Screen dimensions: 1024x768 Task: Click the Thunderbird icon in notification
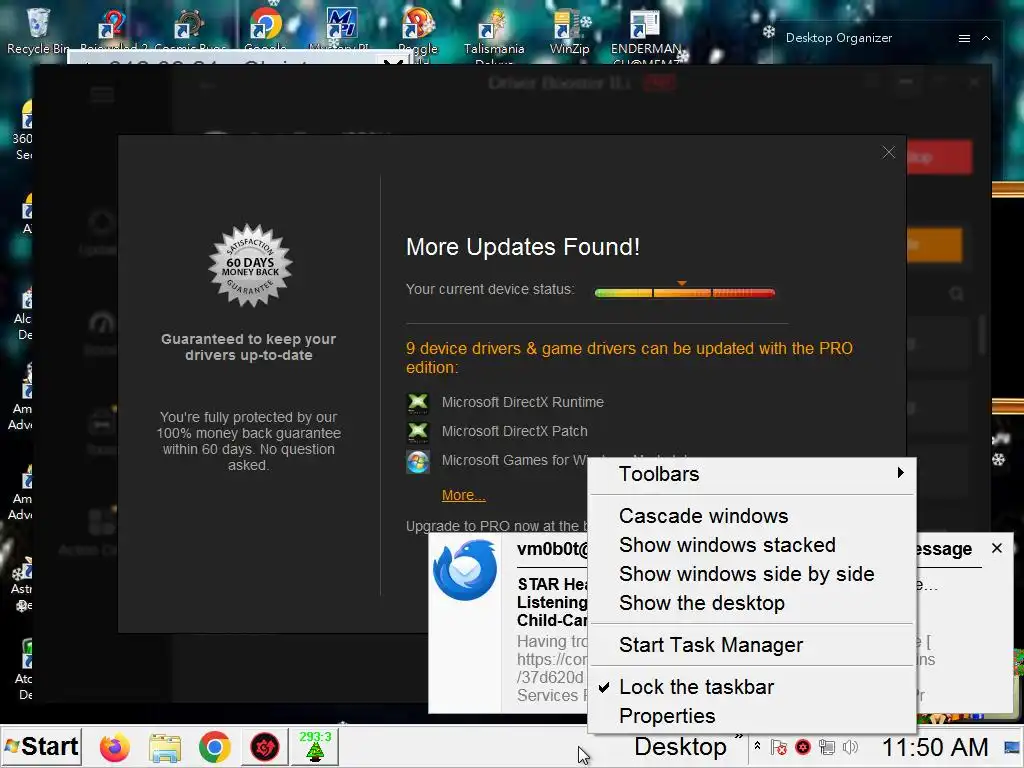coord(465,569)
